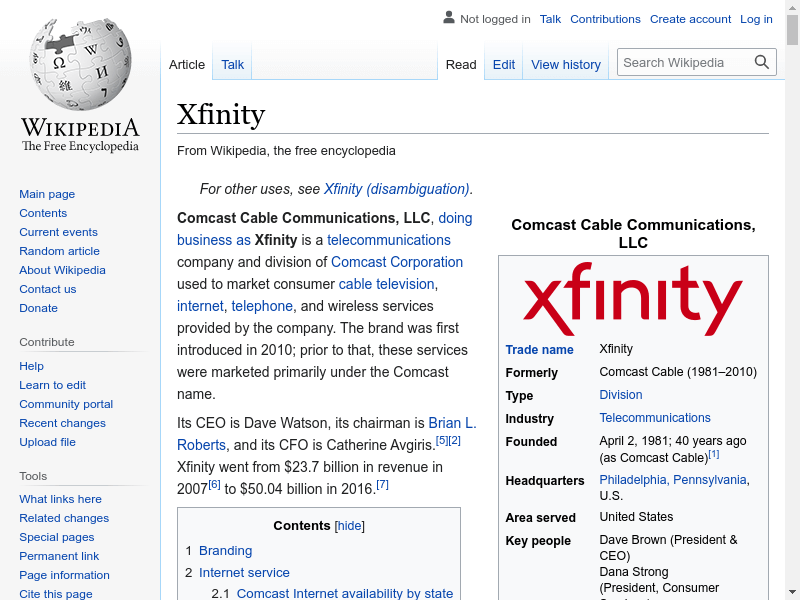Screen dimensions: 800x600
Task: Open Related changes
Action: (64, 518)
